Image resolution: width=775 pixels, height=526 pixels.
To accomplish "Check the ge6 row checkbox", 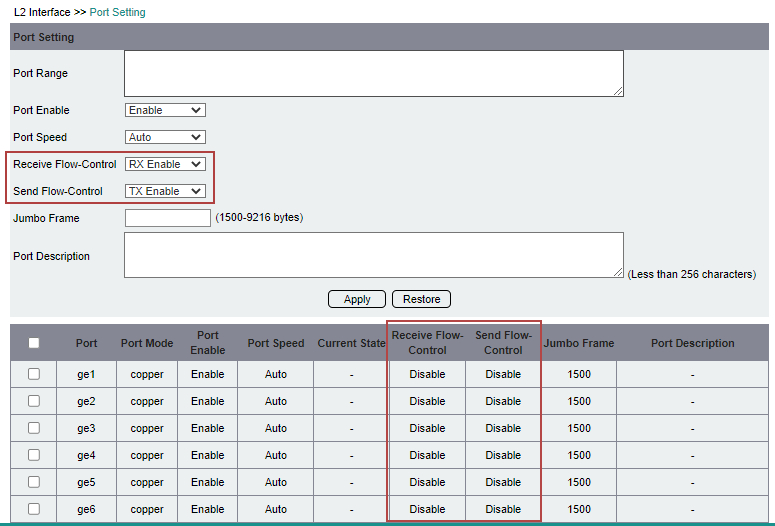I will pos(34,509).
